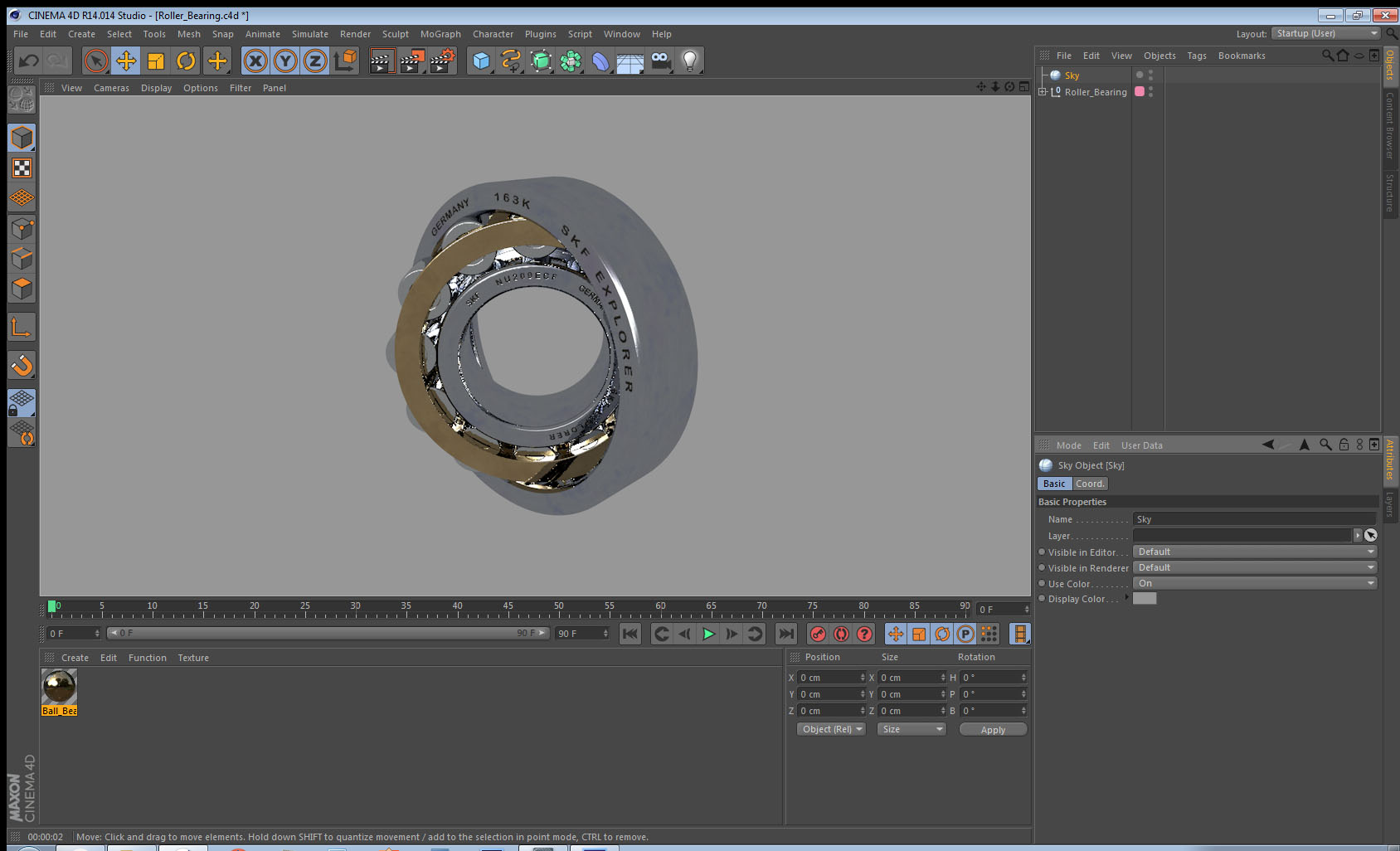Click the coordinate system icon

345,61
